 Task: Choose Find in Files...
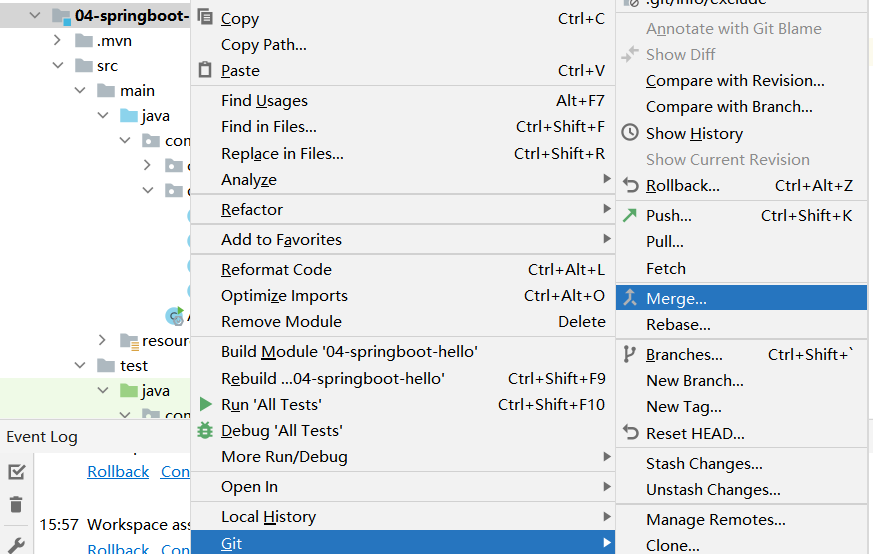click(x=403, y=126)
